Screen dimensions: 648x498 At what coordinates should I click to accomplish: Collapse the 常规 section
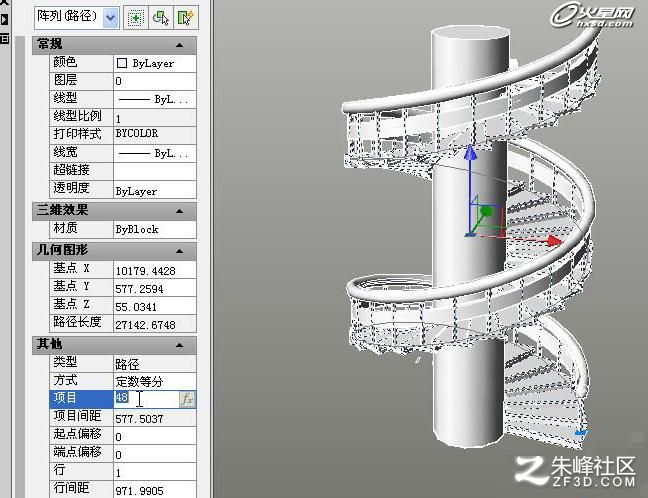coord(179,45)
